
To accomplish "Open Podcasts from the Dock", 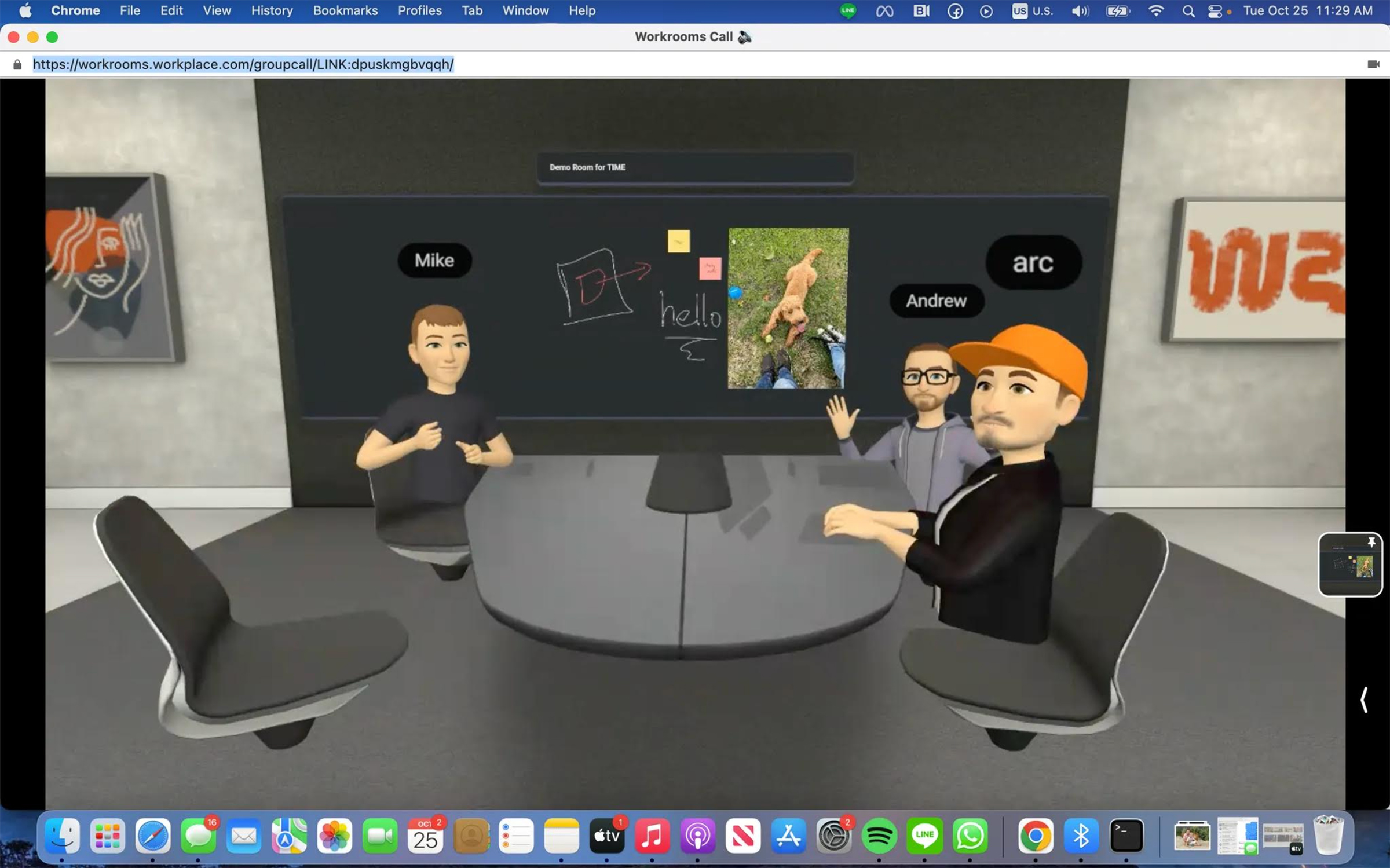I will [x=698, y=836].
